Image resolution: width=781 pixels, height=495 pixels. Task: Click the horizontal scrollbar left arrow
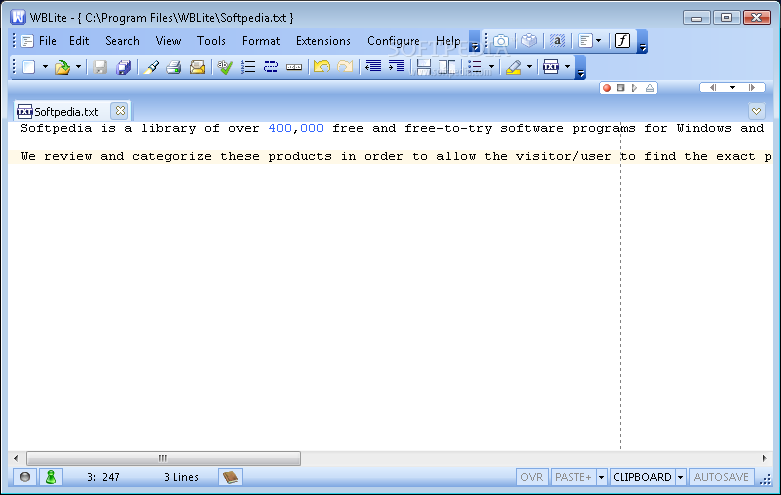(16, 458)
